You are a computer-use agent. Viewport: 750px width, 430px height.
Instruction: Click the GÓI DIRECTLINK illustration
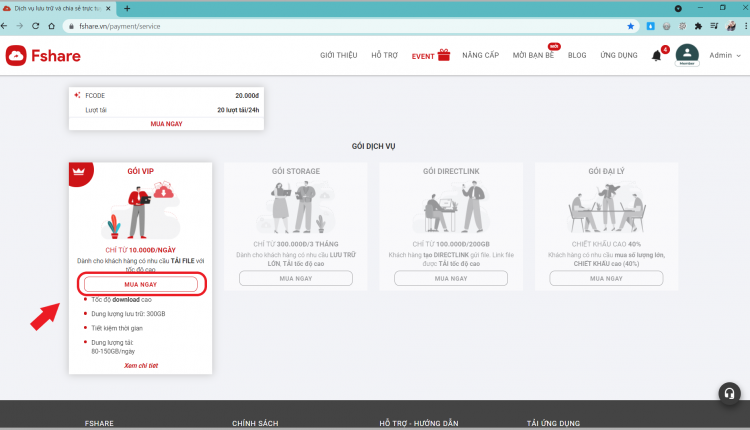pyautogui.click(x=451, y=207)
